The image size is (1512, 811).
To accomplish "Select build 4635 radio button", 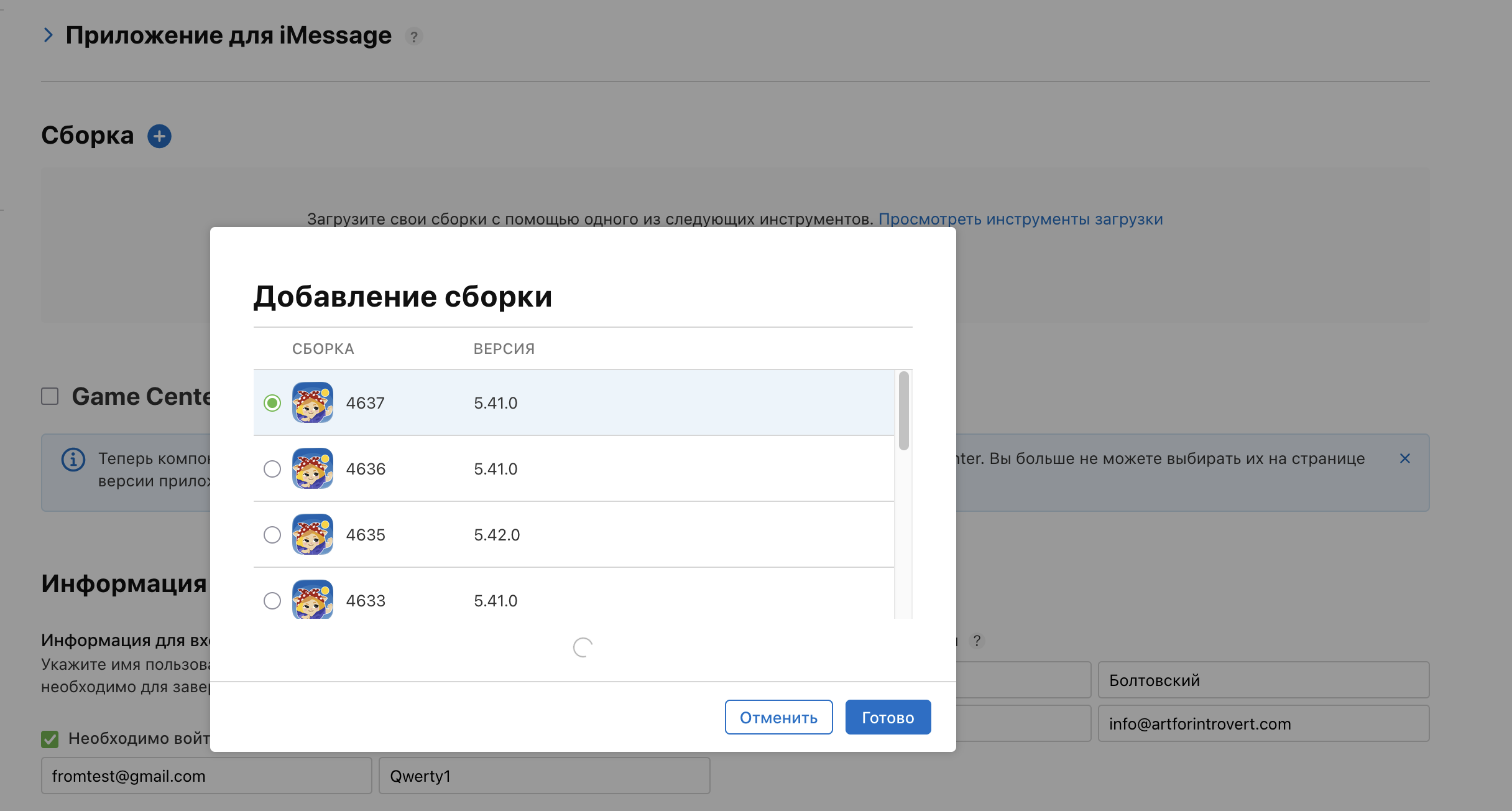I will 272,534.
